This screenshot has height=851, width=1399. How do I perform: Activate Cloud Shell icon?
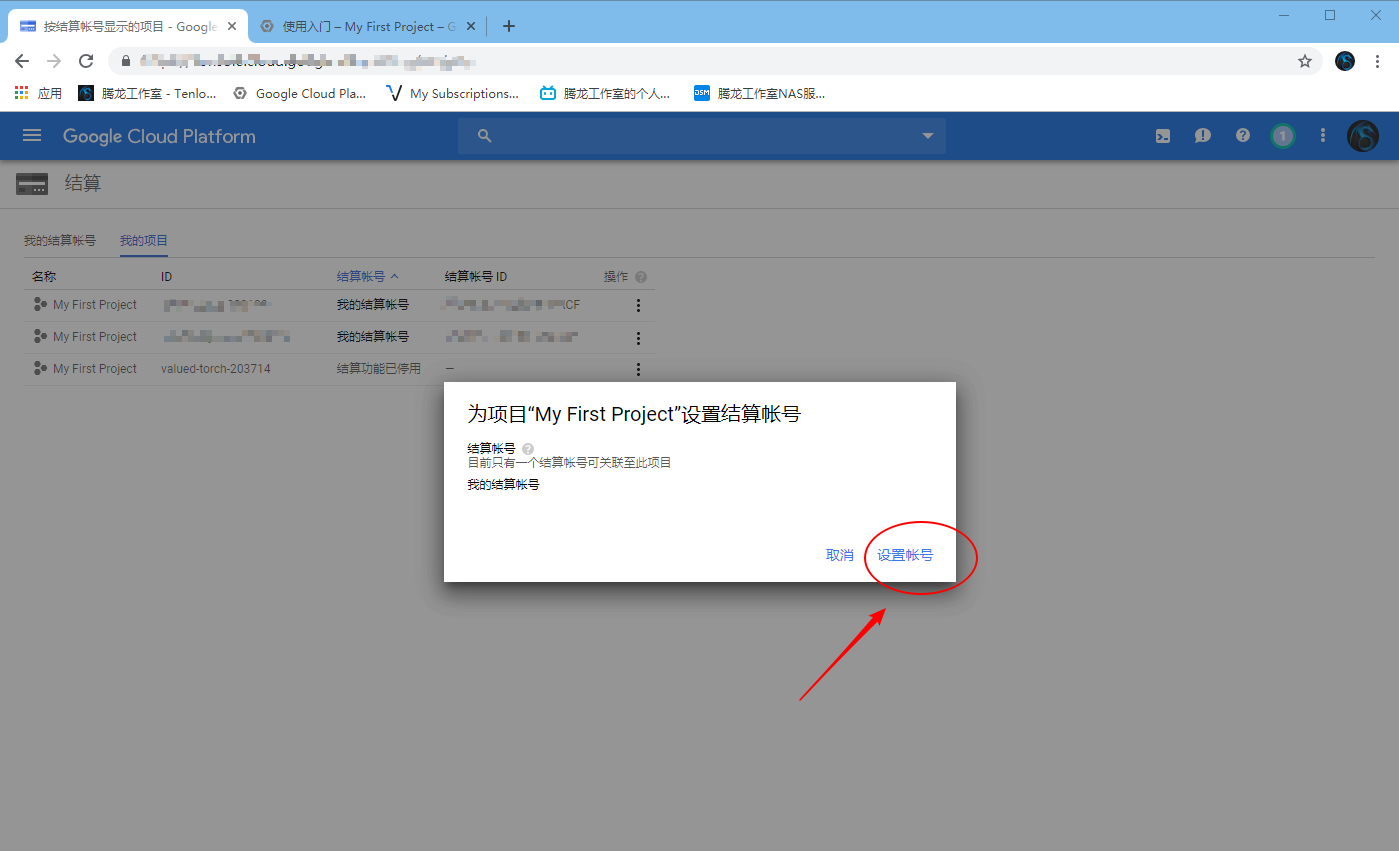tap(1163, 136)
